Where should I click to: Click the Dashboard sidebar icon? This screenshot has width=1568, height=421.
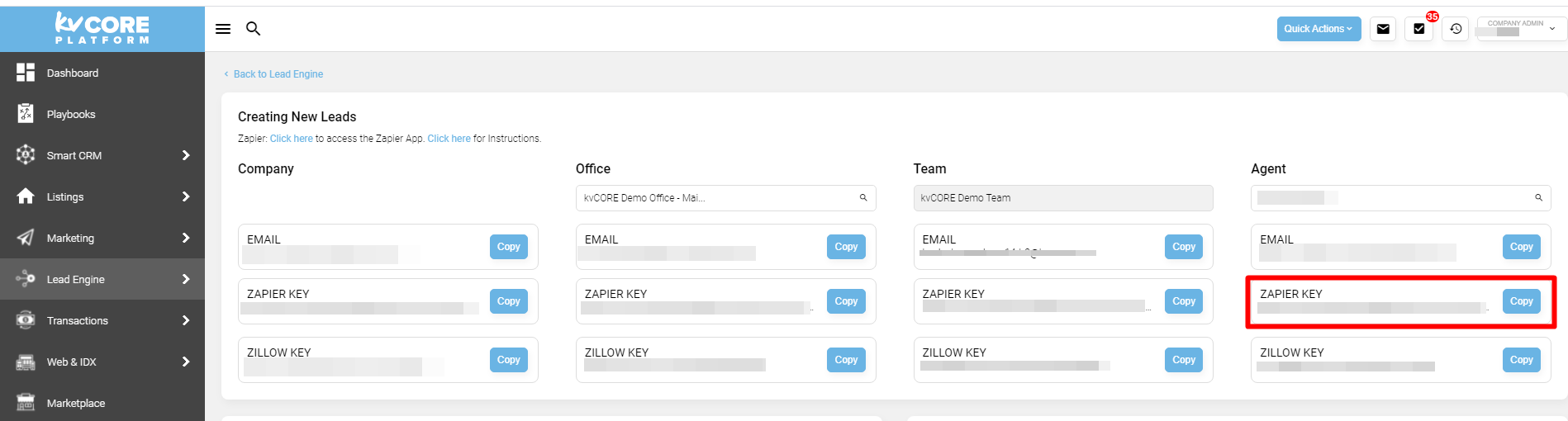pyautogui.click(x=26, y=73)
